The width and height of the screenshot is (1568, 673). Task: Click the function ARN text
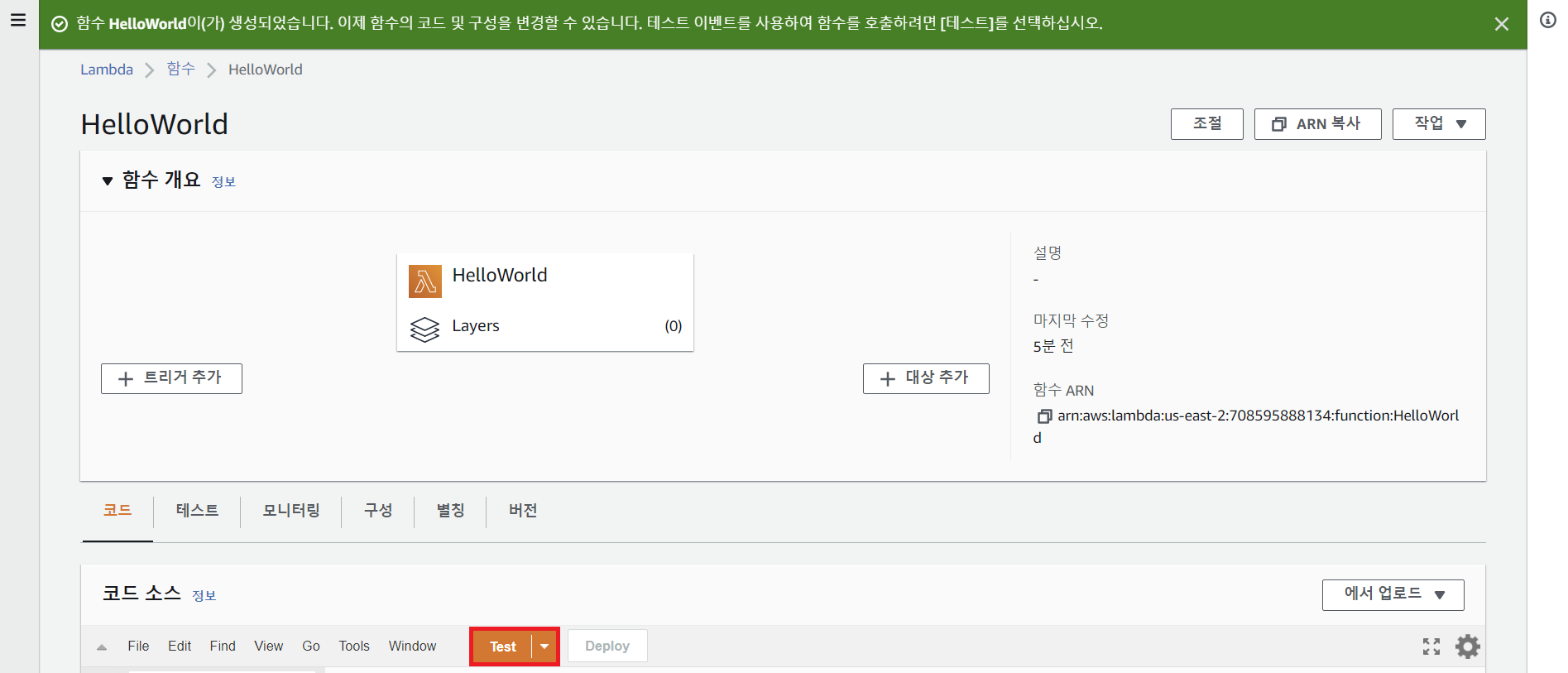click(x=1246, y=426)
